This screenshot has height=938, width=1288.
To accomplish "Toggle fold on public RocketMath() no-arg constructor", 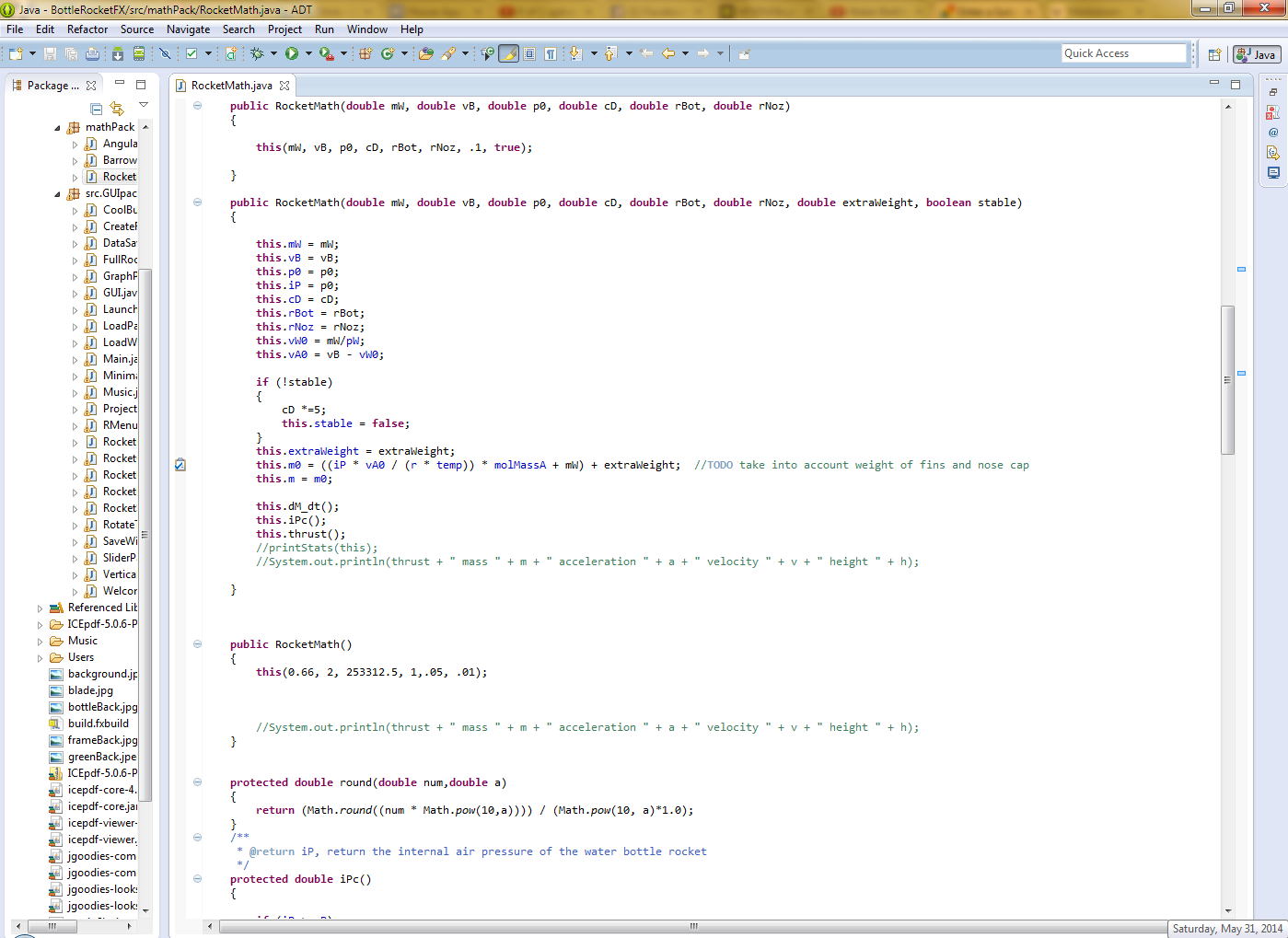I will tap(197, 644).
